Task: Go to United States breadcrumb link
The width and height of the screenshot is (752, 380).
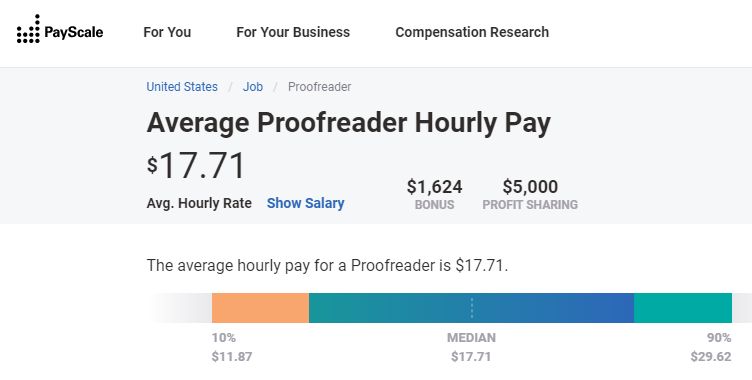Action: pos(182,87)
